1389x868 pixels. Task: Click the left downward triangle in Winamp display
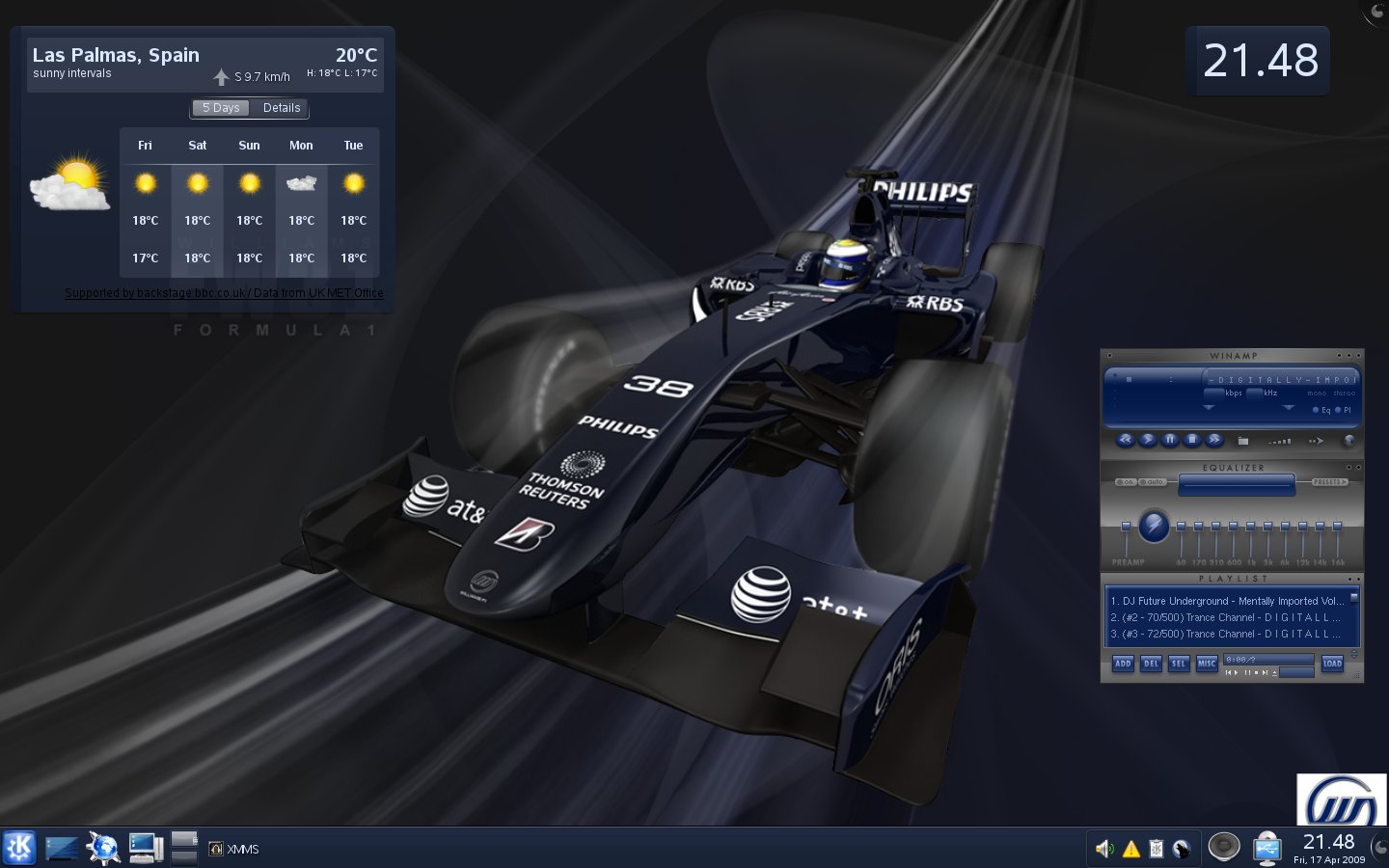1209,408
